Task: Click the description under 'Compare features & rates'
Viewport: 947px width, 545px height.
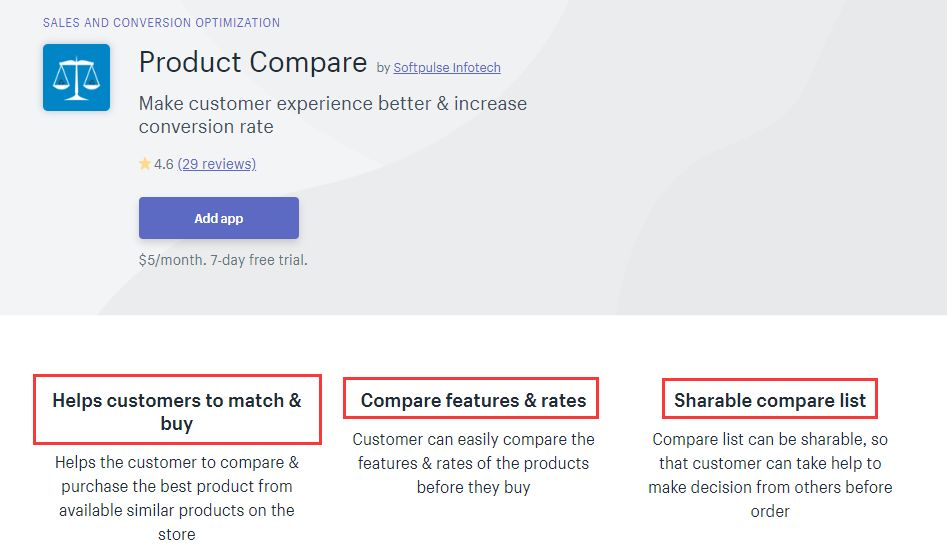Action: (474, 463)
